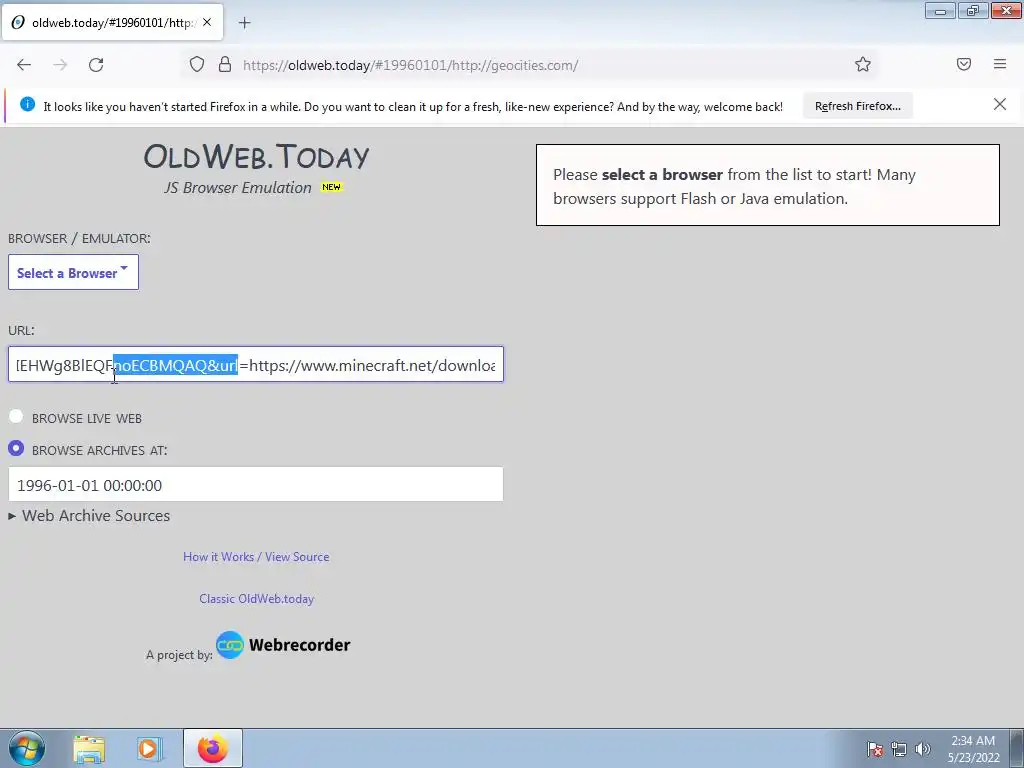Click the Webrecorder logo link
The width and height of the screenshot is (1024, 768).
coord(283,645)
